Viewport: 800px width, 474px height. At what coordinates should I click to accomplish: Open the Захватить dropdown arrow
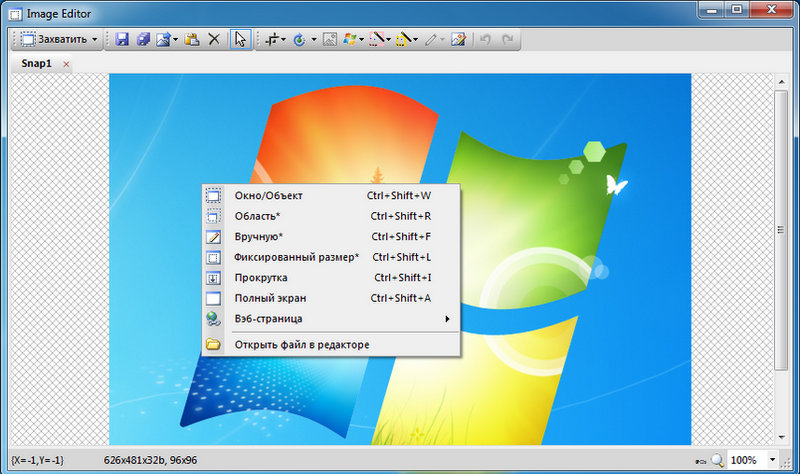click(94, 39)
